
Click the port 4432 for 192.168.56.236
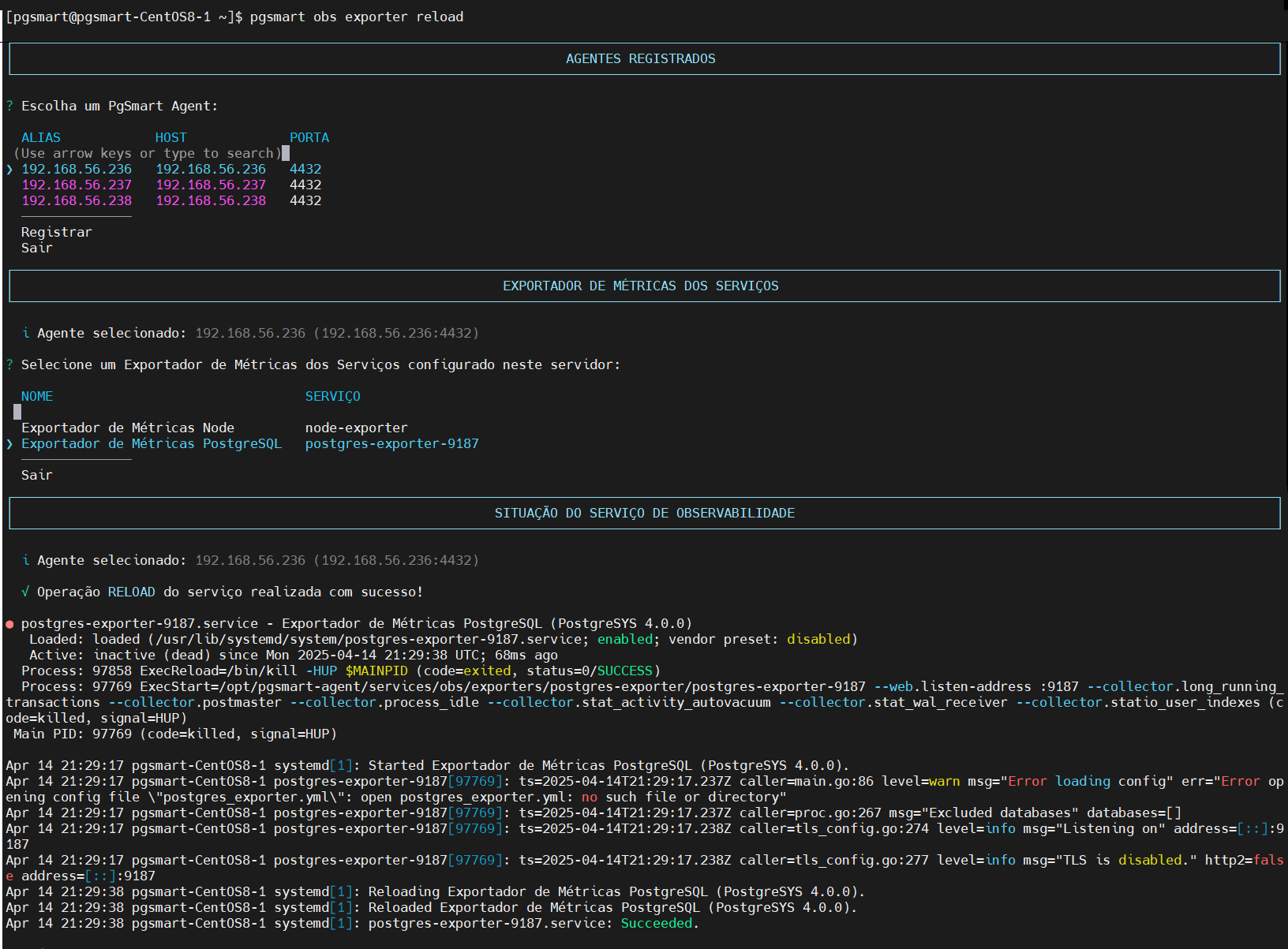click(x=305, y=169)
